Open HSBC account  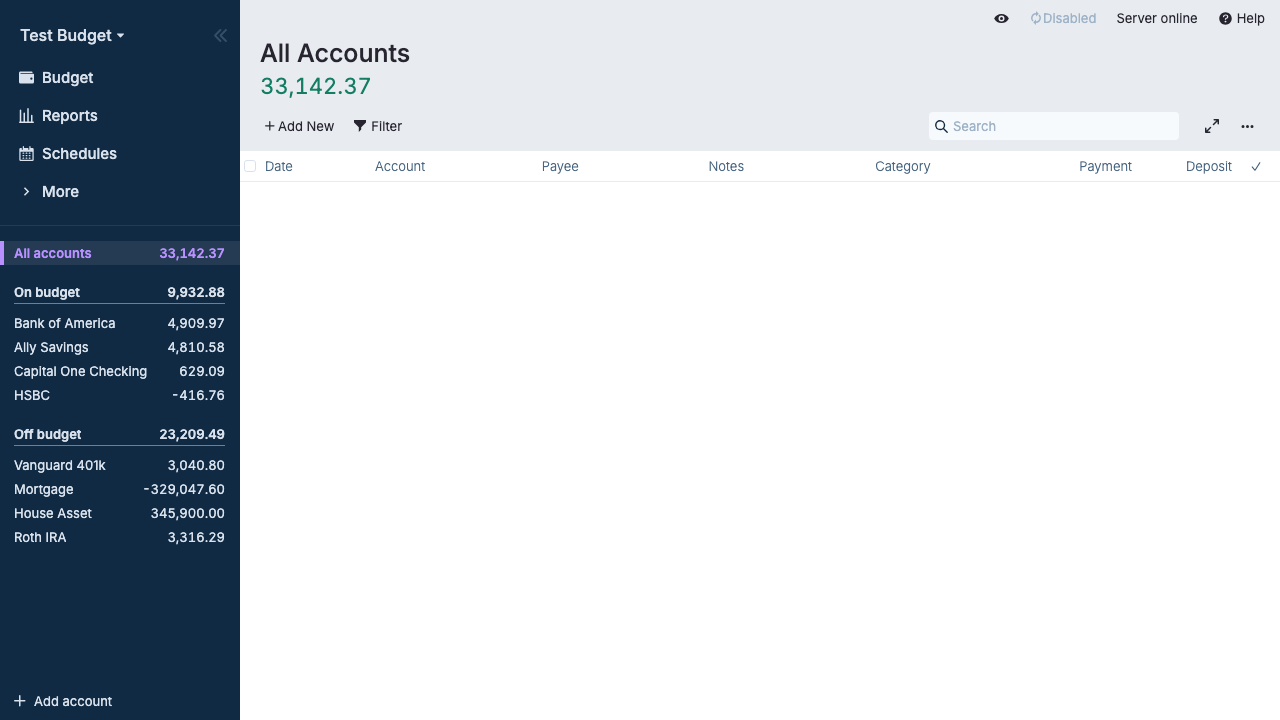(x=120, y=395)
